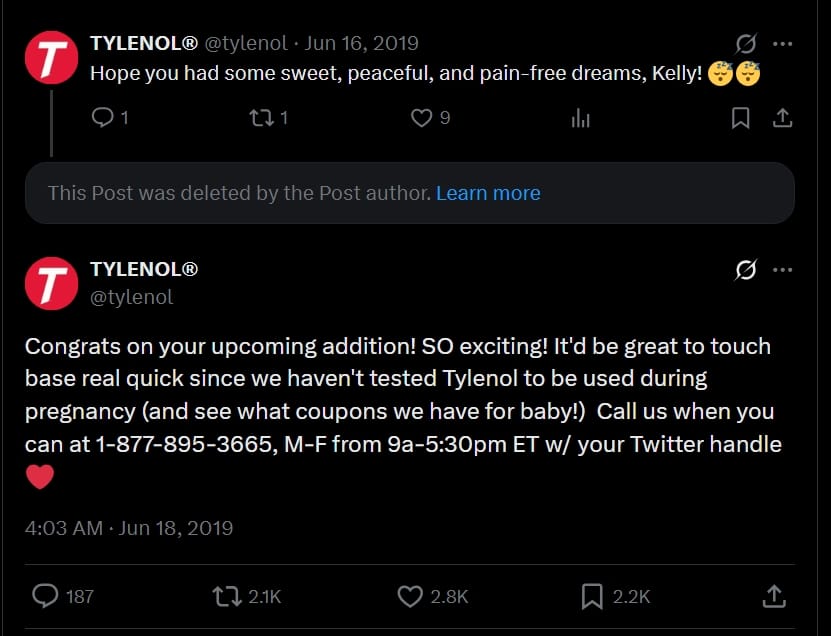Click Grok icon on the main Tylenol post

click(746, 270)
